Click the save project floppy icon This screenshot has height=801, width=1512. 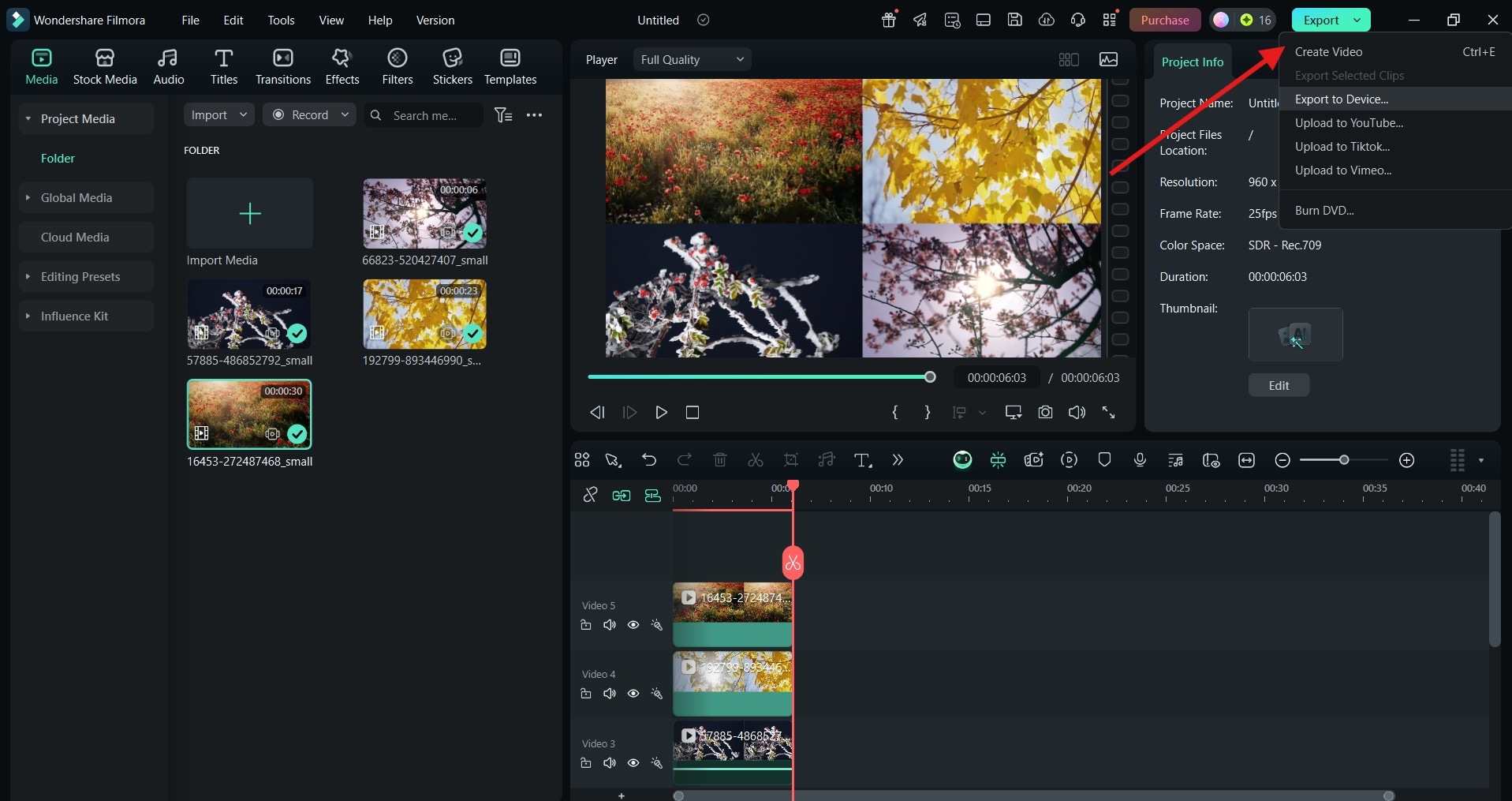[x=1015, y=21]
